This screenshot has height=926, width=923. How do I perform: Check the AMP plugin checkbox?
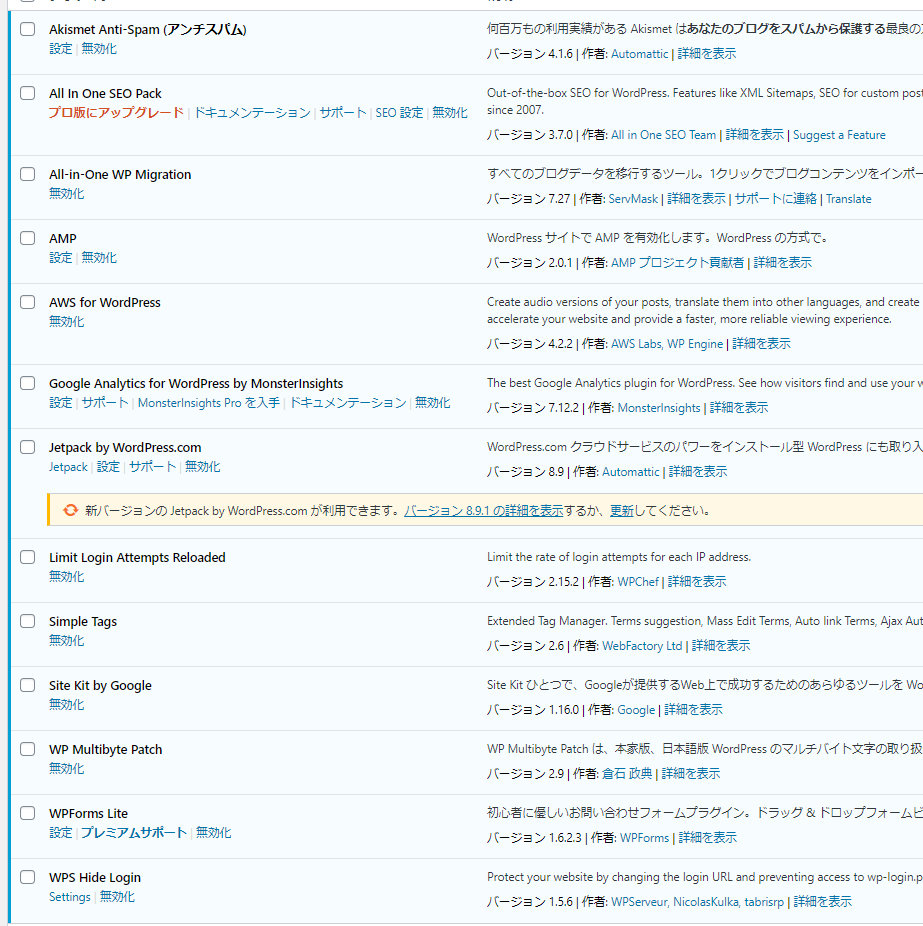click(x=27, y=238)
